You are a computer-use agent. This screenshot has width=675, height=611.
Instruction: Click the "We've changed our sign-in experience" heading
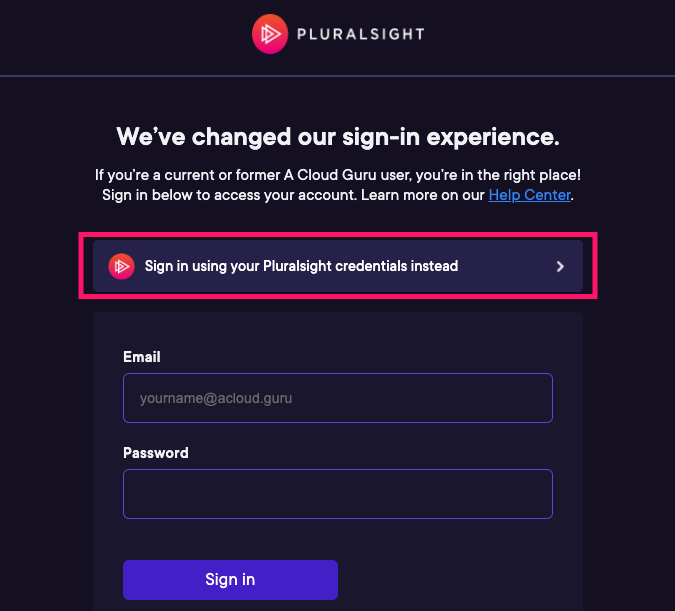point(337,136)
